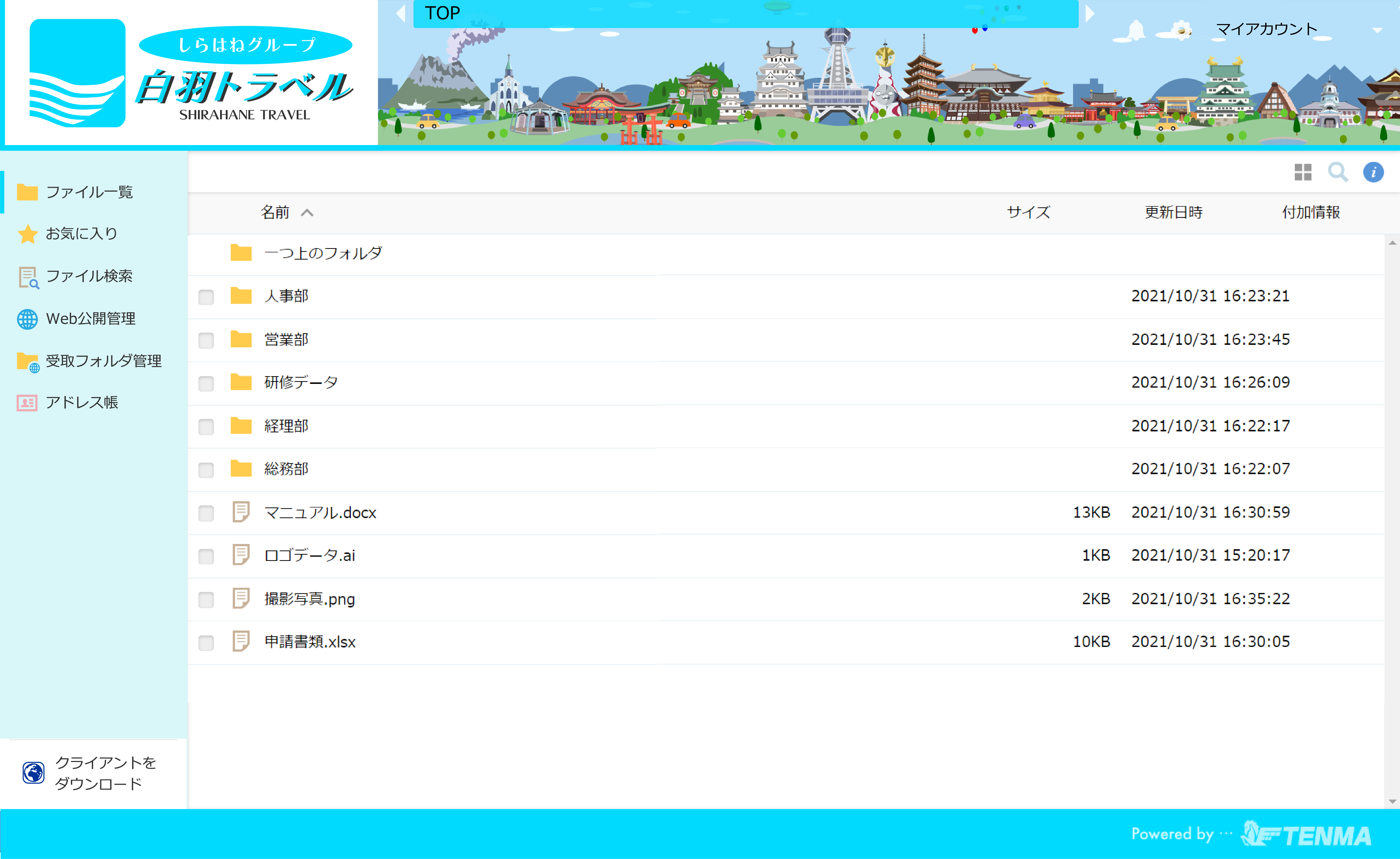Click the folder icon of 営業部
The width and height of the screenshot is (1400, 859).
[x=241, y=339]
